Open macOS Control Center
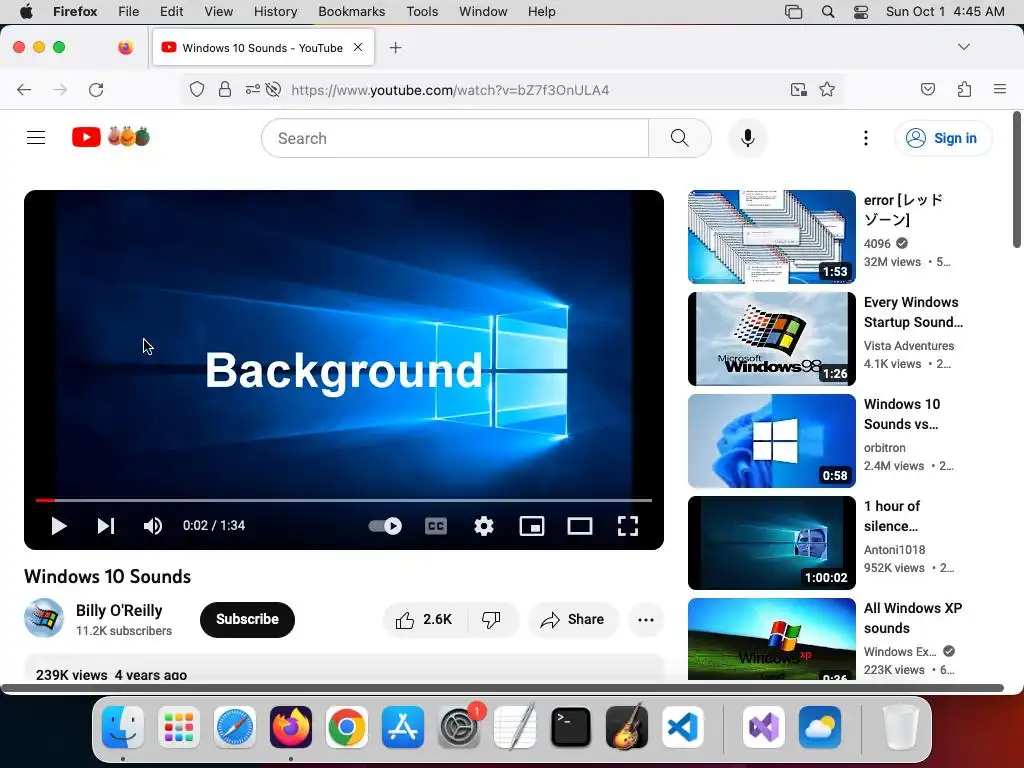The height and width of the screenshot is (768, 1024). point(861,11)
